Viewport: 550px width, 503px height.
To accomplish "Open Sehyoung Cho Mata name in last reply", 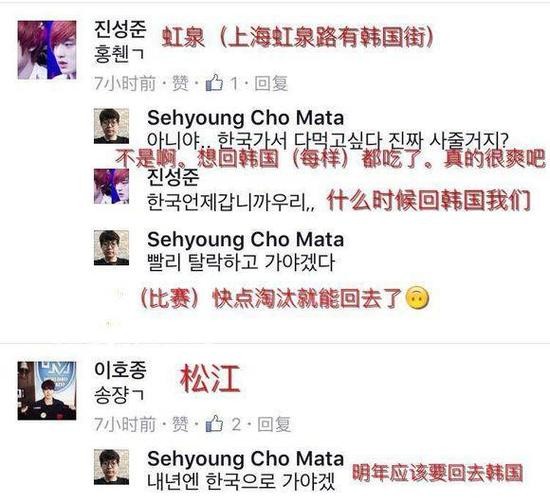I will tap(246, 459).
